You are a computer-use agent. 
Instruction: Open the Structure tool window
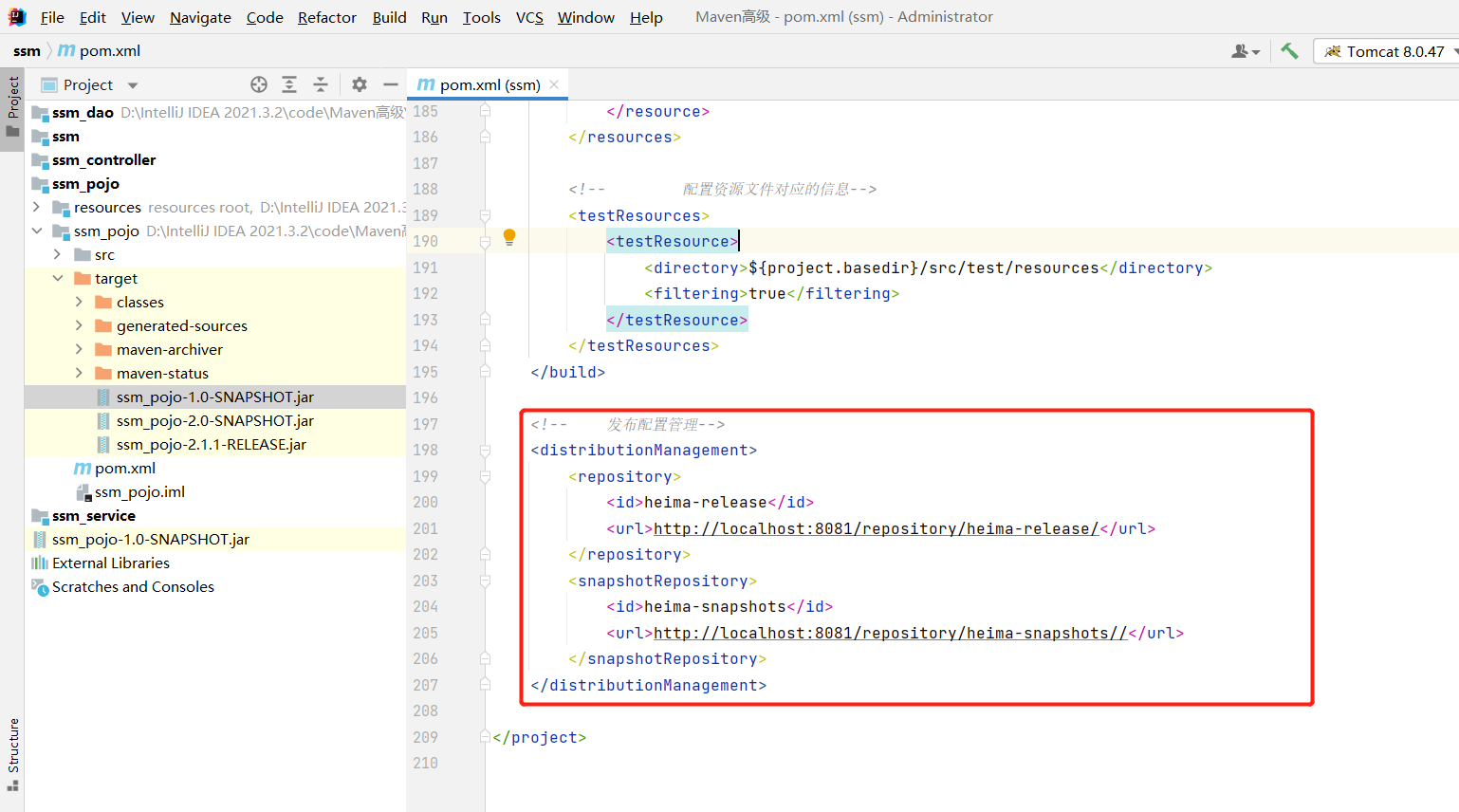(x=12, y=754)
